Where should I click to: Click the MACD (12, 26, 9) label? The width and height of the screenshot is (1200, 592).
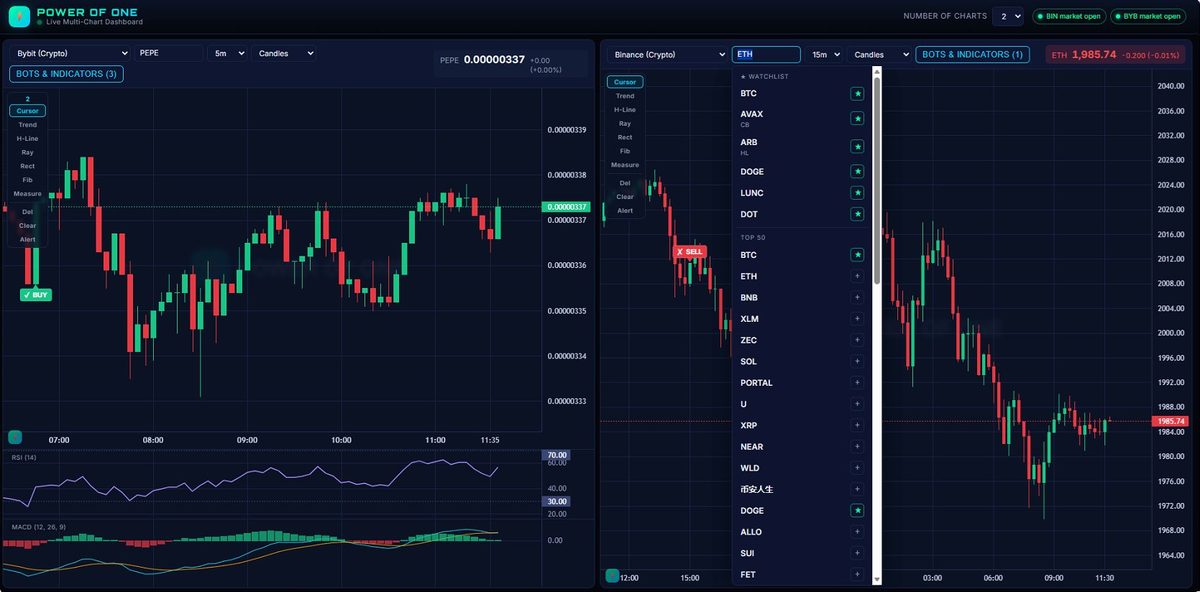coord(38,526)
